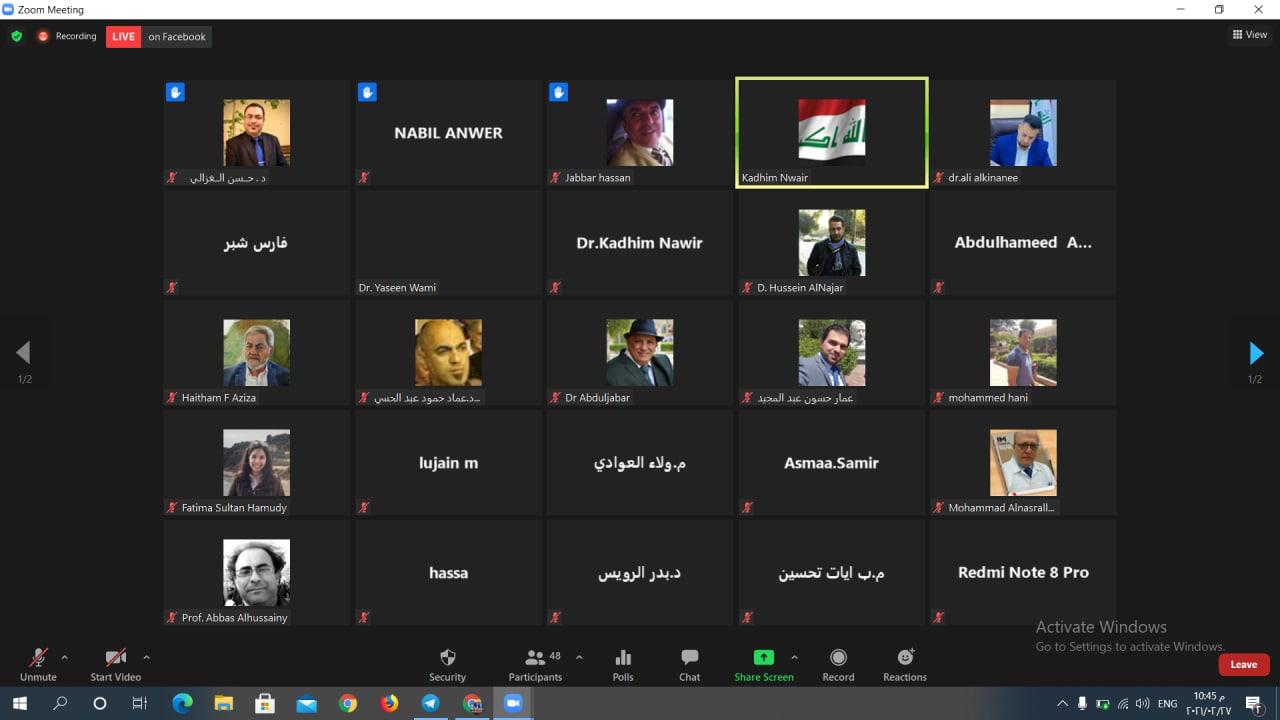Click the green Share Screen button

(764, 664)
